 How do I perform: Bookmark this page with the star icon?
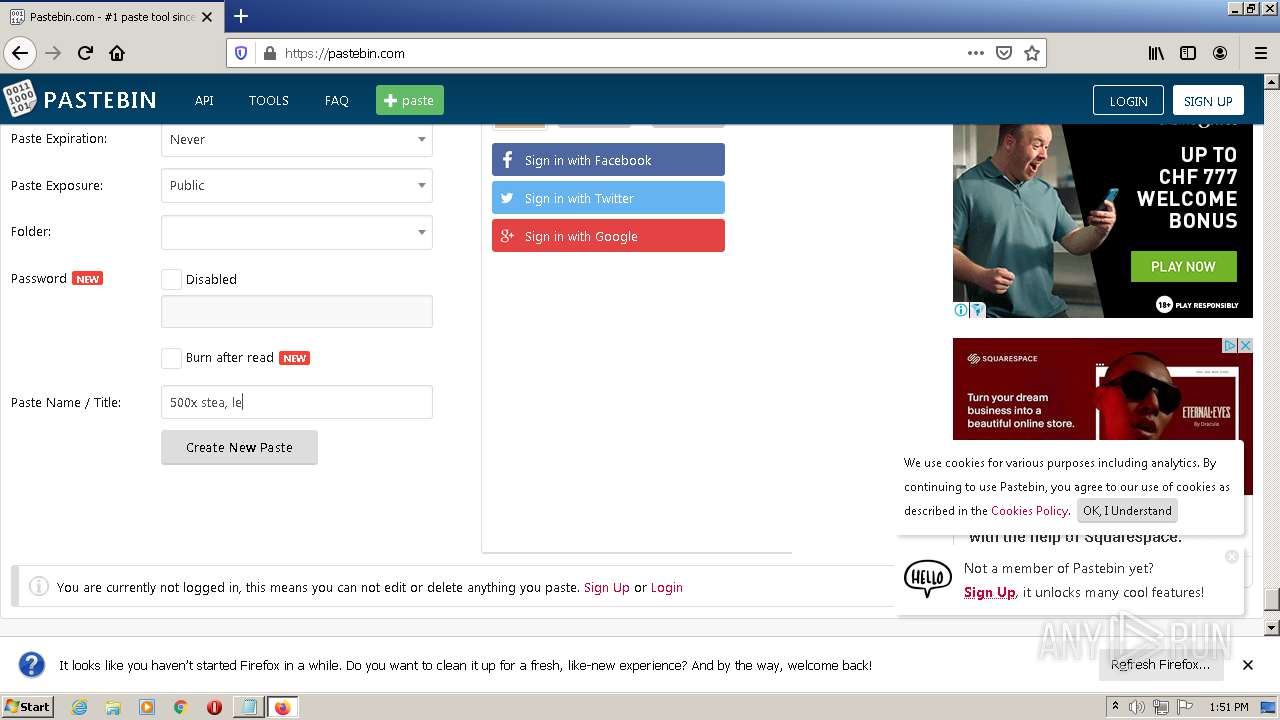1032,53
